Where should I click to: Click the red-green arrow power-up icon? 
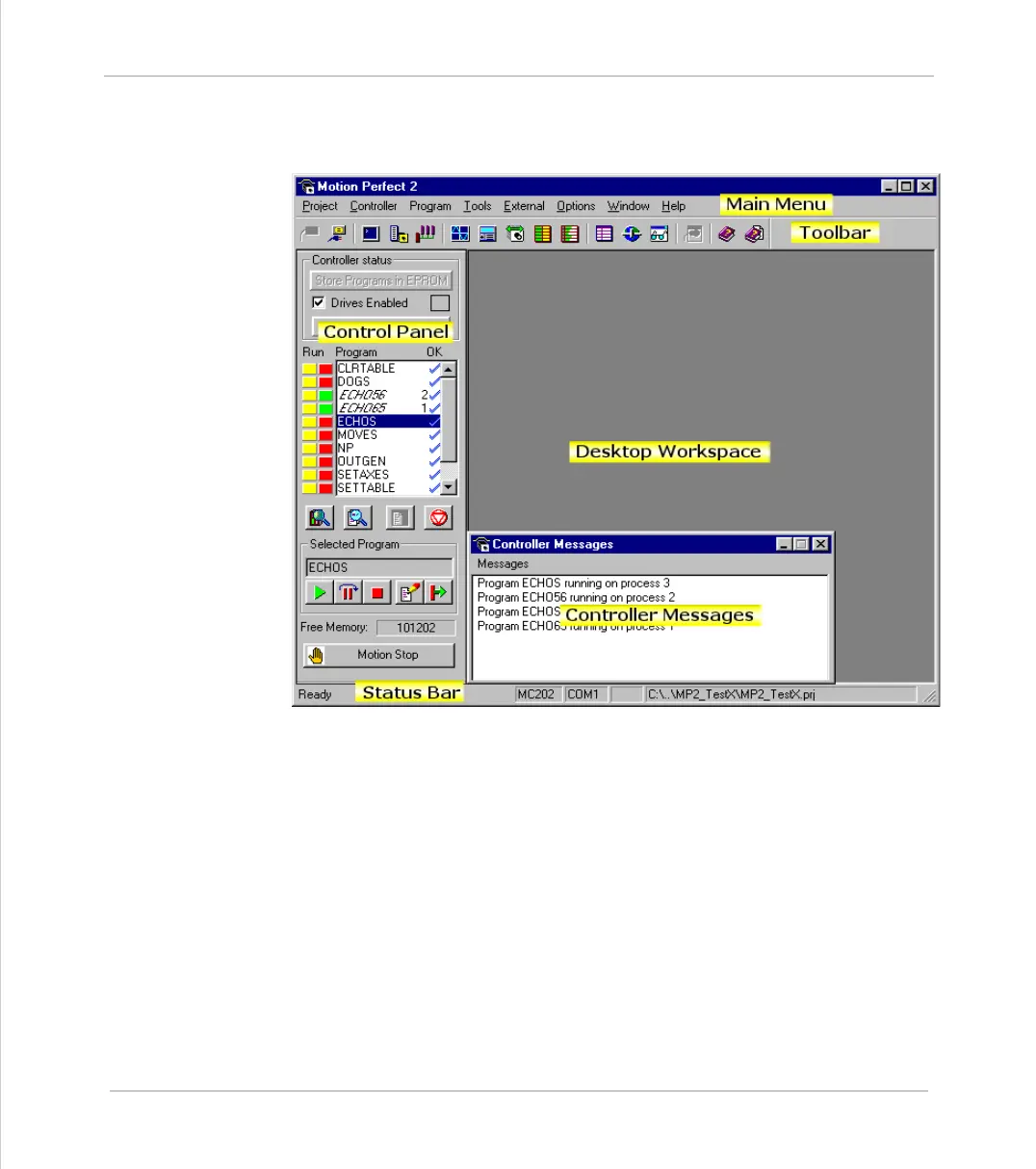pos(439,593)
